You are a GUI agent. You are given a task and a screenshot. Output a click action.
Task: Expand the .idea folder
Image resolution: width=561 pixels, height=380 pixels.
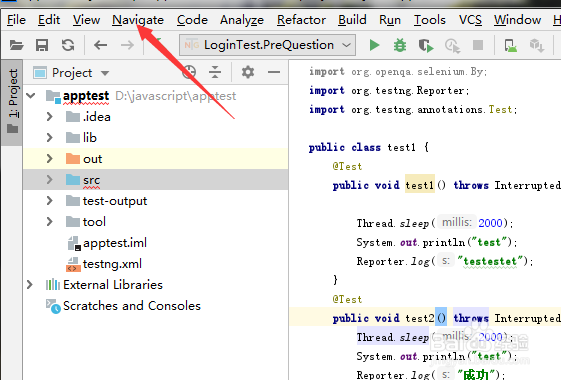[50, 117]
